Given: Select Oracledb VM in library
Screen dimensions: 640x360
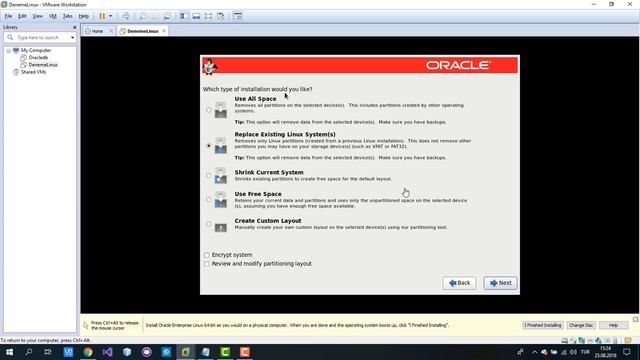Looking at the screenshot, I should pyautogui.click(x=38, y=58).
